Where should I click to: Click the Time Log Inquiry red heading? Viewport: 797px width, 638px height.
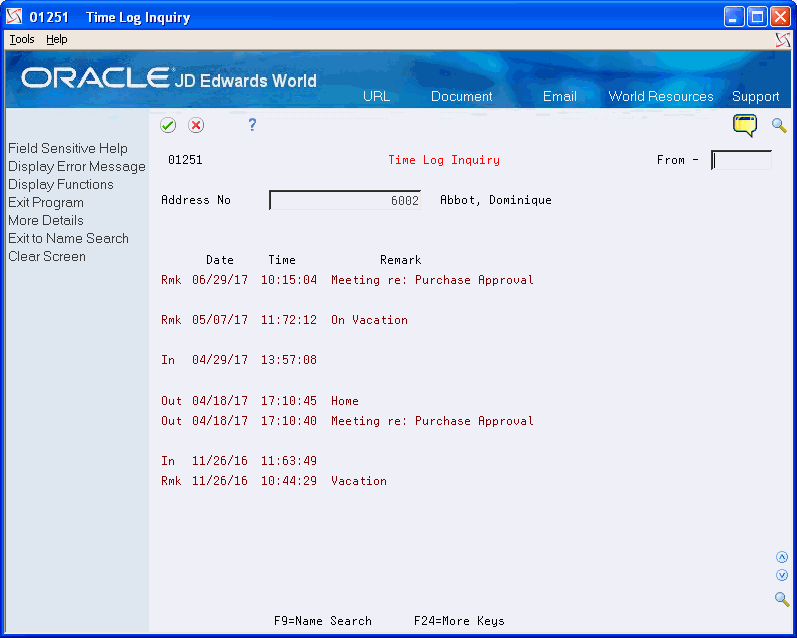444,160
